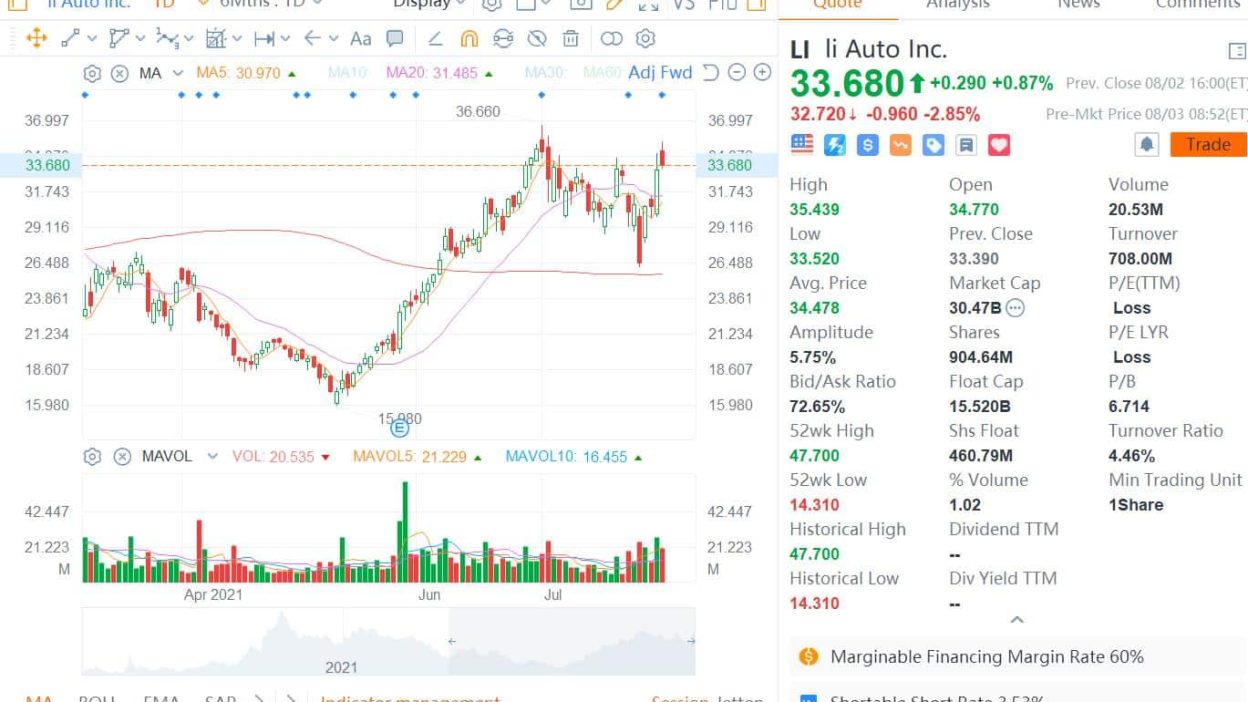Select the angle drawing tool
The image size is (1248, 702).
(435, 39)
